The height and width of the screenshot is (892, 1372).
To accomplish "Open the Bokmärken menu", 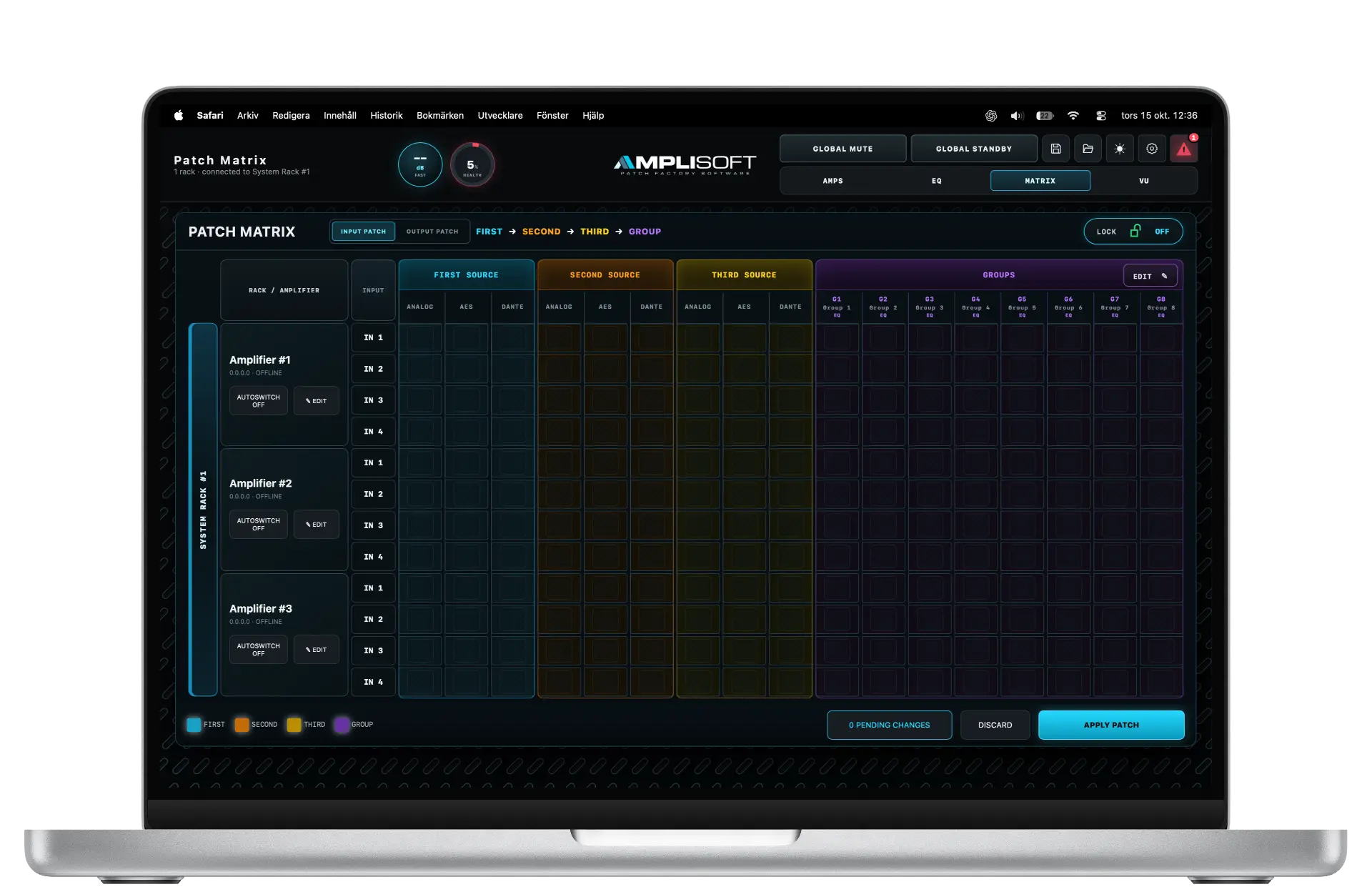I will (440, 115).
